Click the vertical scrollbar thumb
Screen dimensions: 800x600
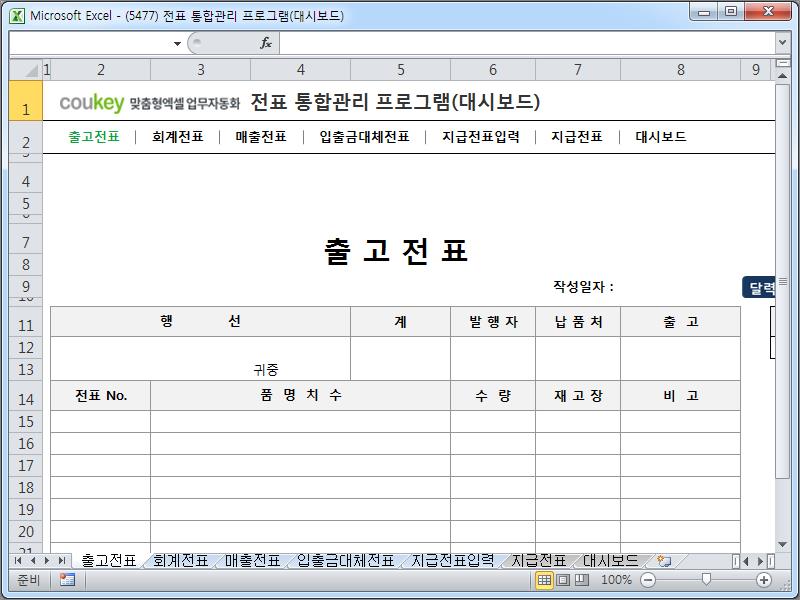pos(782,281)
